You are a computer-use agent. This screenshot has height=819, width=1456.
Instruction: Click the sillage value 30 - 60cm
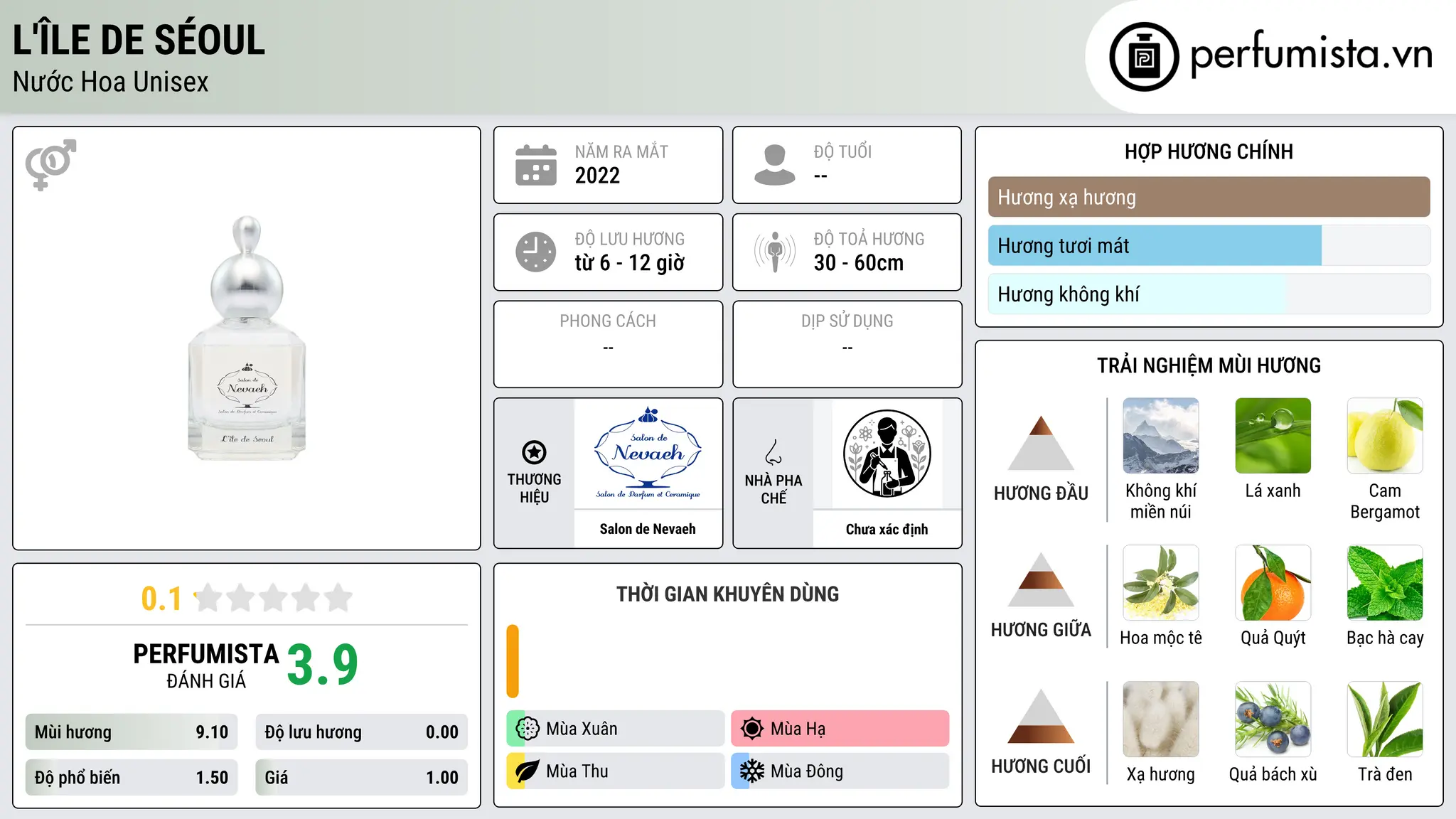[x=859, y=263]
